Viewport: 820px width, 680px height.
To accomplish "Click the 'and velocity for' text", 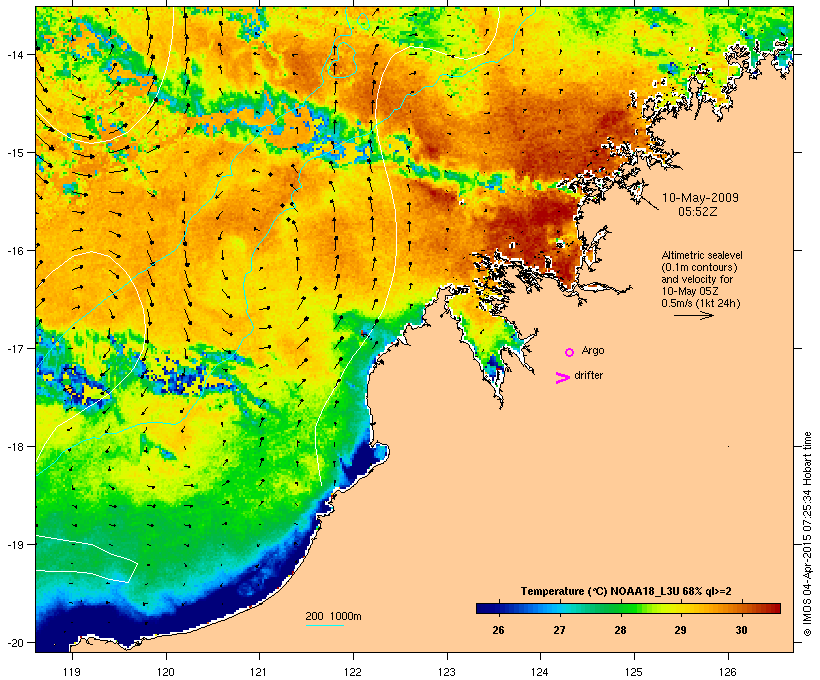I will (x=697, y=279).
